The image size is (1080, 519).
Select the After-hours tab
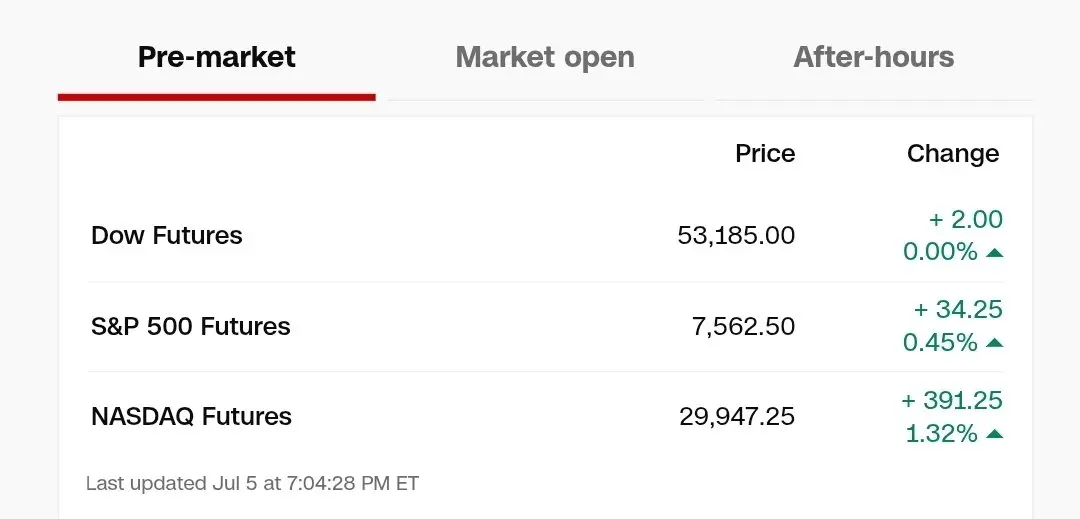pos(873,56)
